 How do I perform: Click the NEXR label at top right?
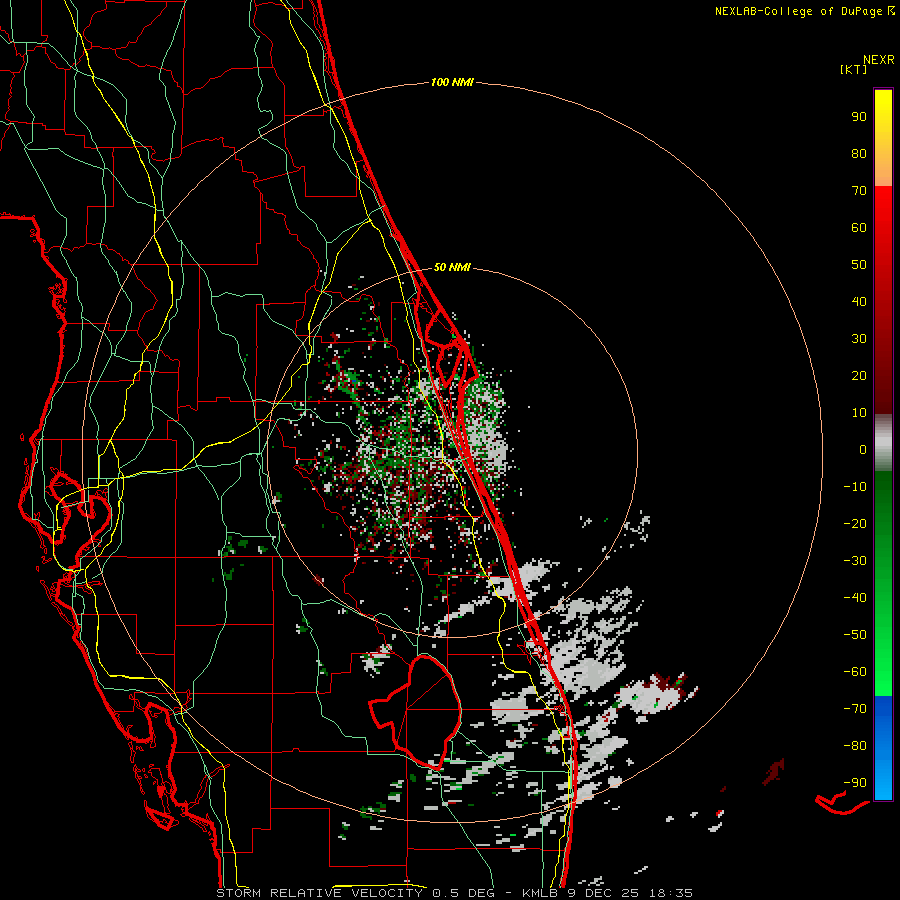point(879,60)
